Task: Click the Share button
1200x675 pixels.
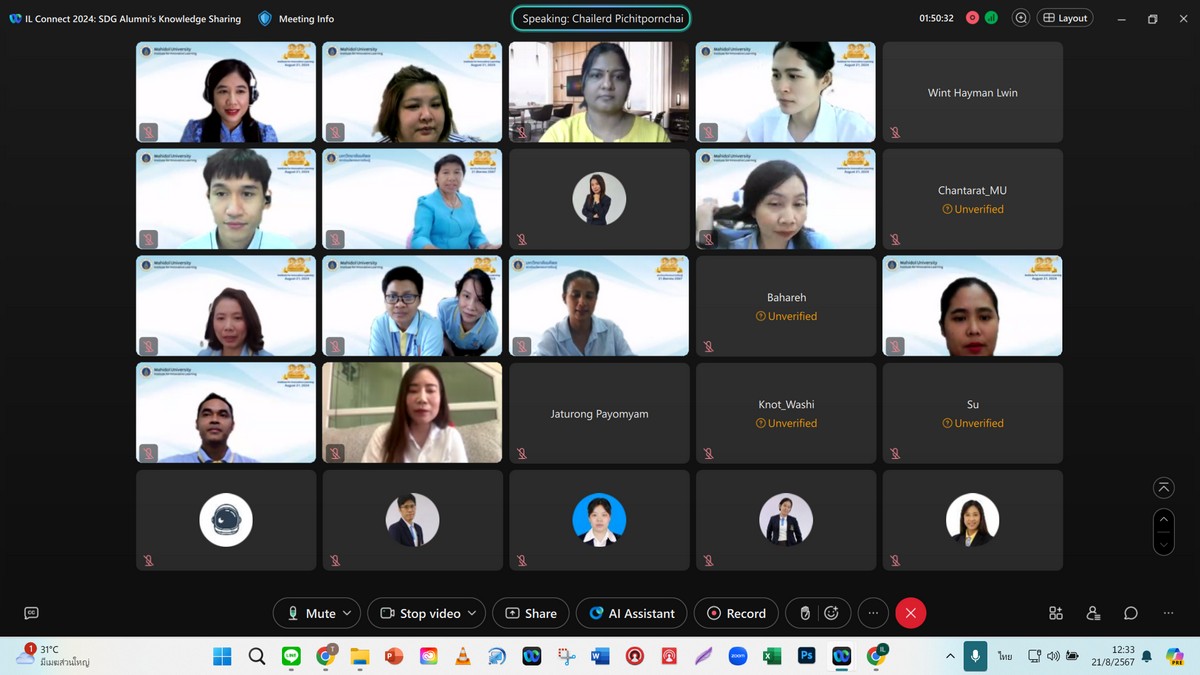Action: tap(530, 613)
